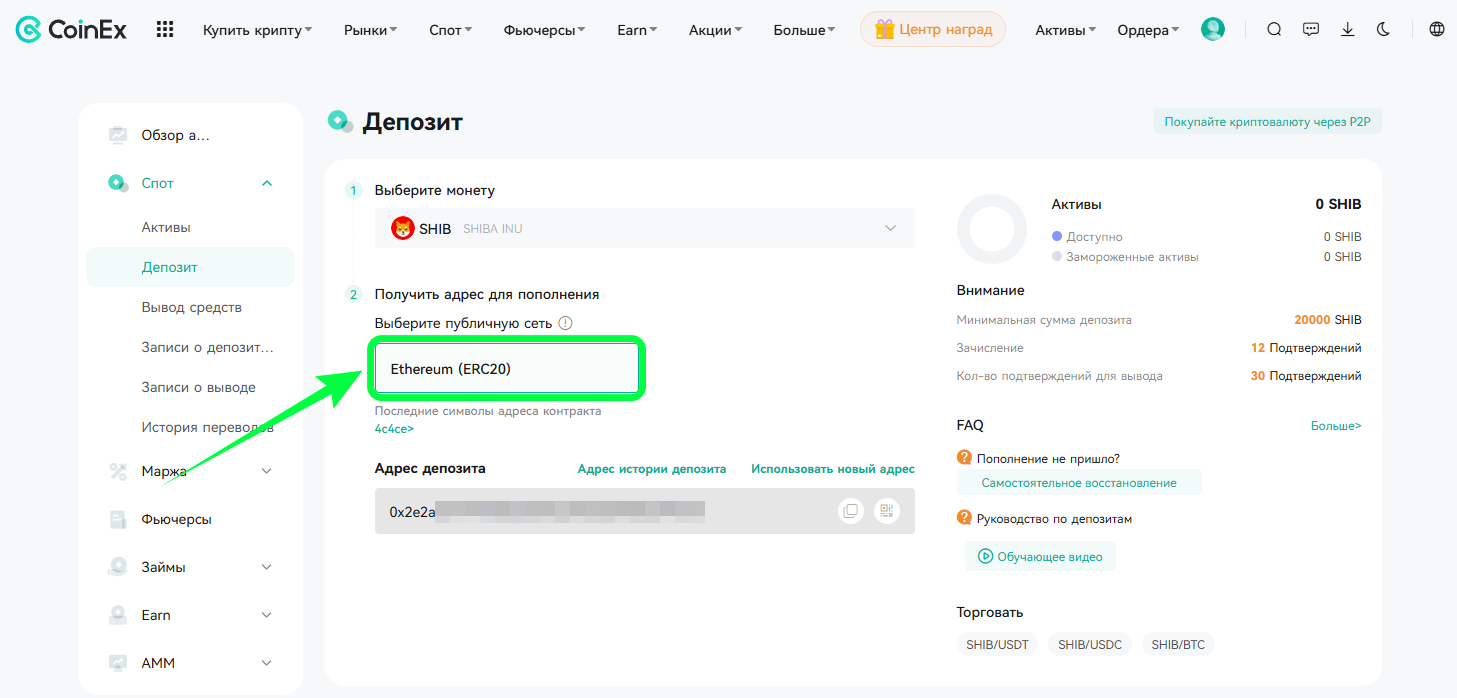Collapse the Спот sidebar section
This screenshot has width=1457, height=698.
coord(267,183)
